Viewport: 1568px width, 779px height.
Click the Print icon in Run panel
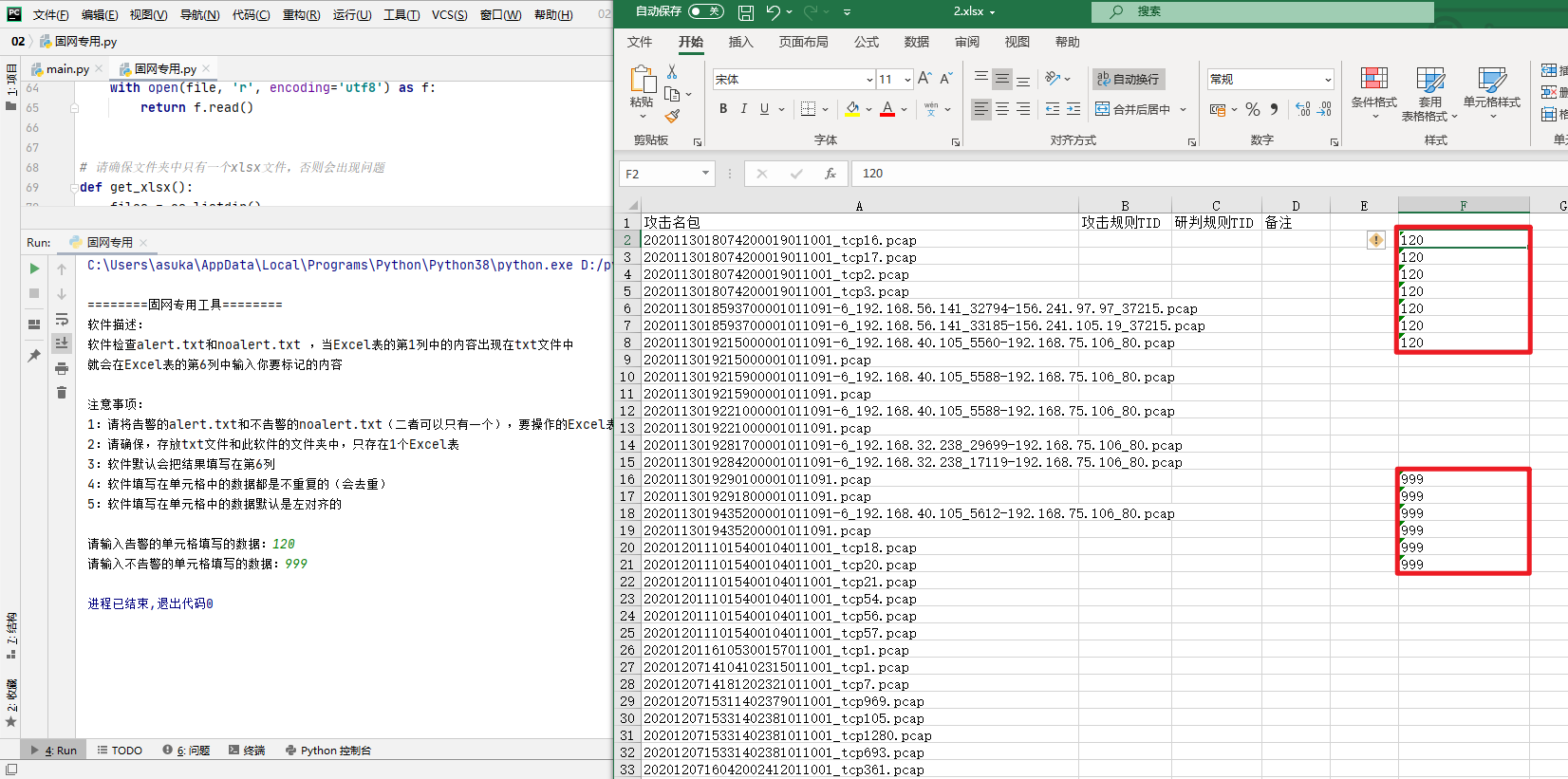pyautogui.click(x=62, y=368)
